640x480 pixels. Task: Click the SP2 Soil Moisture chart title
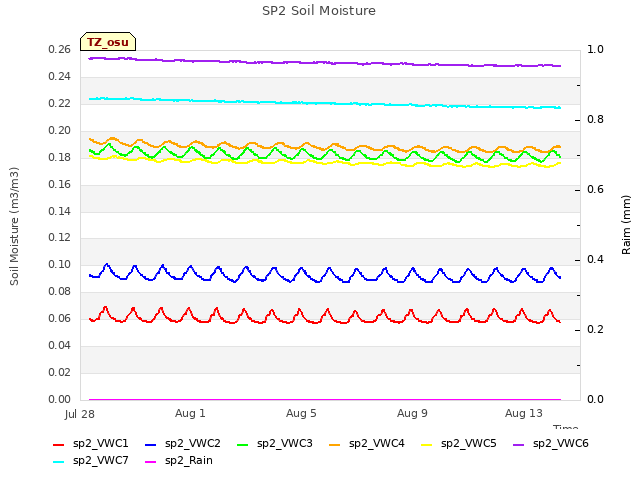[319, 11]
